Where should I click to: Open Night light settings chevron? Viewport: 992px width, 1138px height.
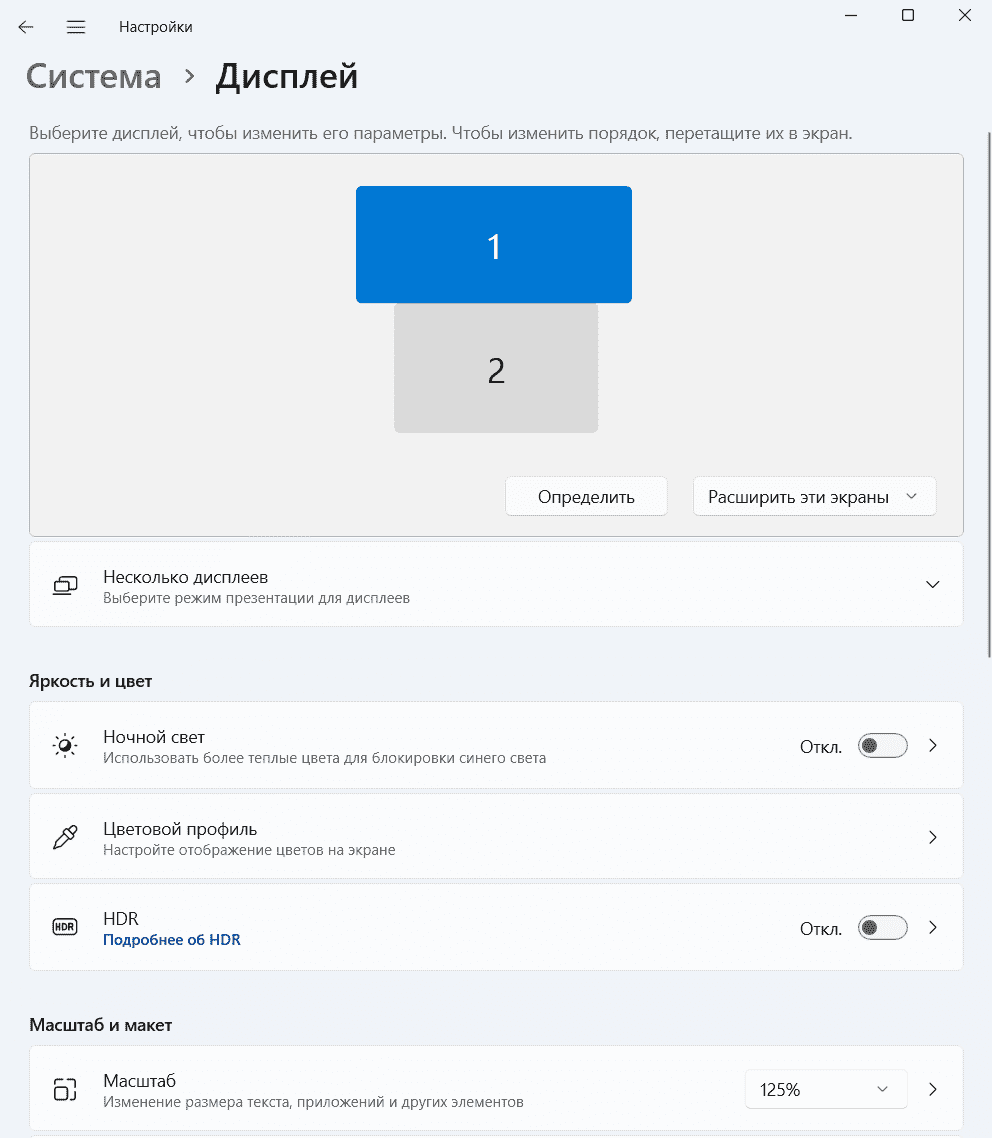(933, 746)
